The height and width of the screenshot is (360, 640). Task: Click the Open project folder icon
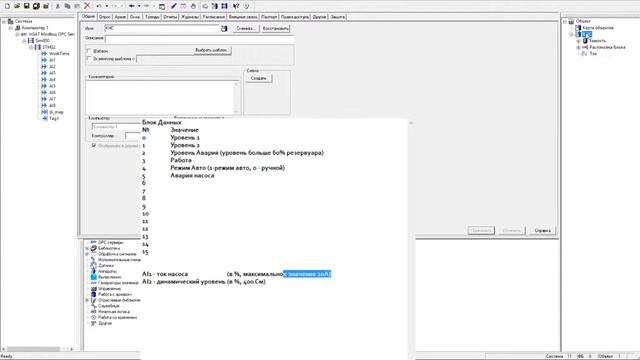coord(17,6)
